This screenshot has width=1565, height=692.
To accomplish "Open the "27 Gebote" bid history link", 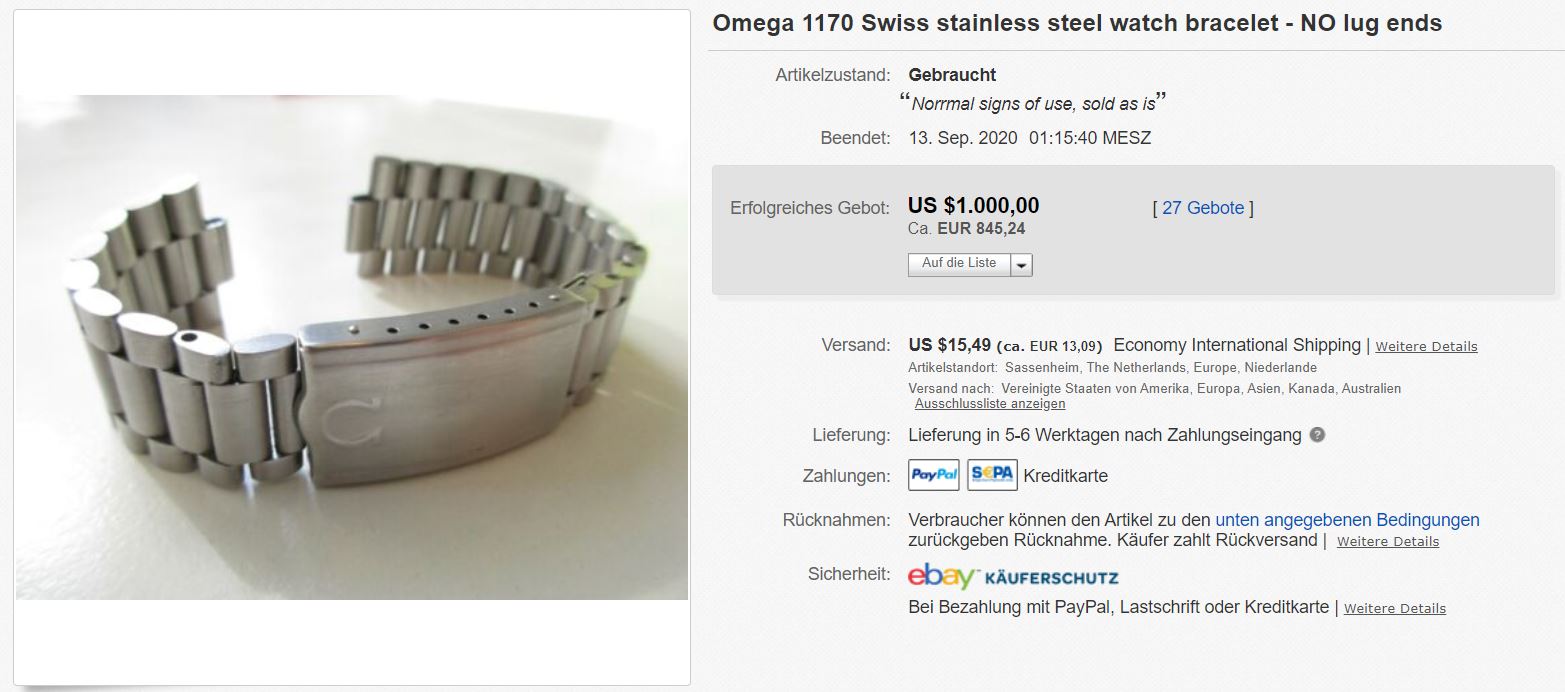I will click(x=1203, y=208).
